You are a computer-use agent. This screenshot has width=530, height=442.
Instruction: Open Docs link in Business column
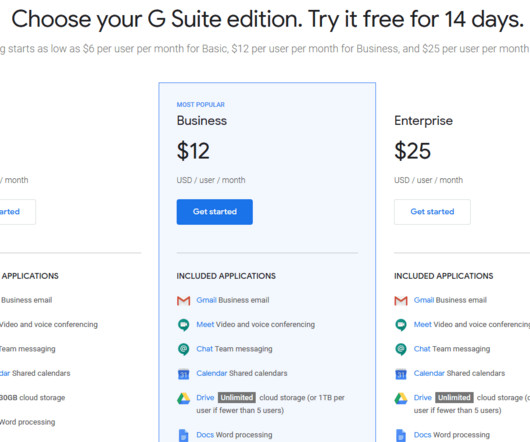point(205,435)
